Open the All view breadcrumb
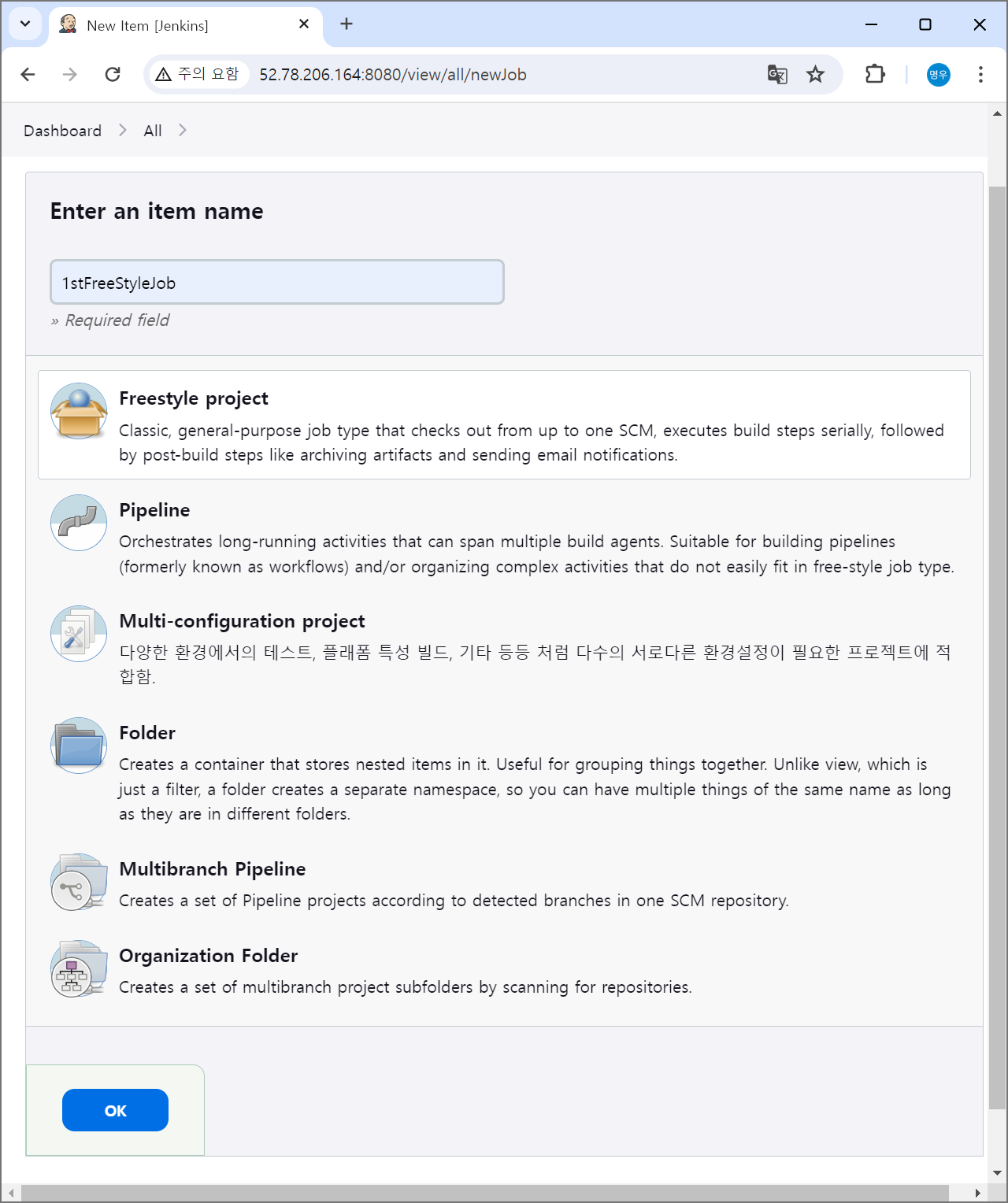The height and width of the screenshot is (1203, 1008). 153,131
